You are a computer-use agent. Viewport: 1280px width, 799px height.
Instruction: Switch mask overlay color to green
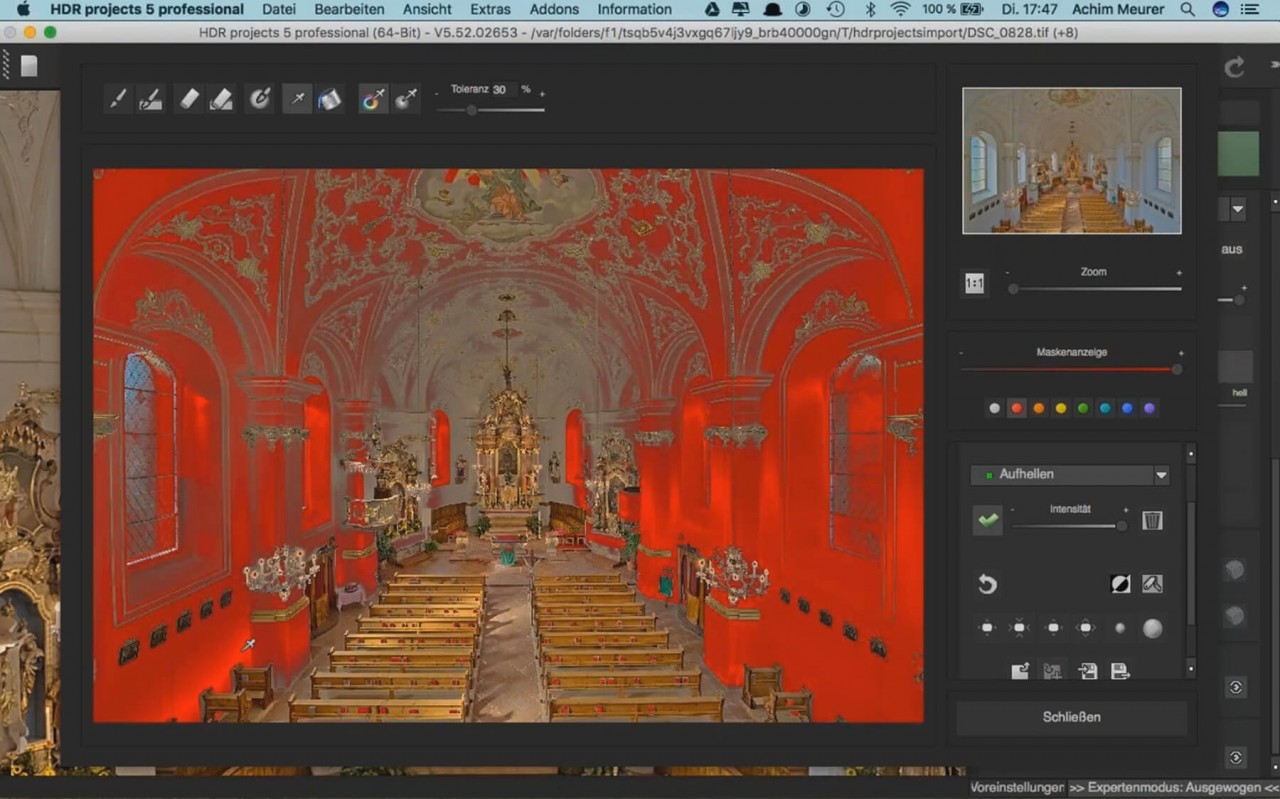tap(1081, 408)
